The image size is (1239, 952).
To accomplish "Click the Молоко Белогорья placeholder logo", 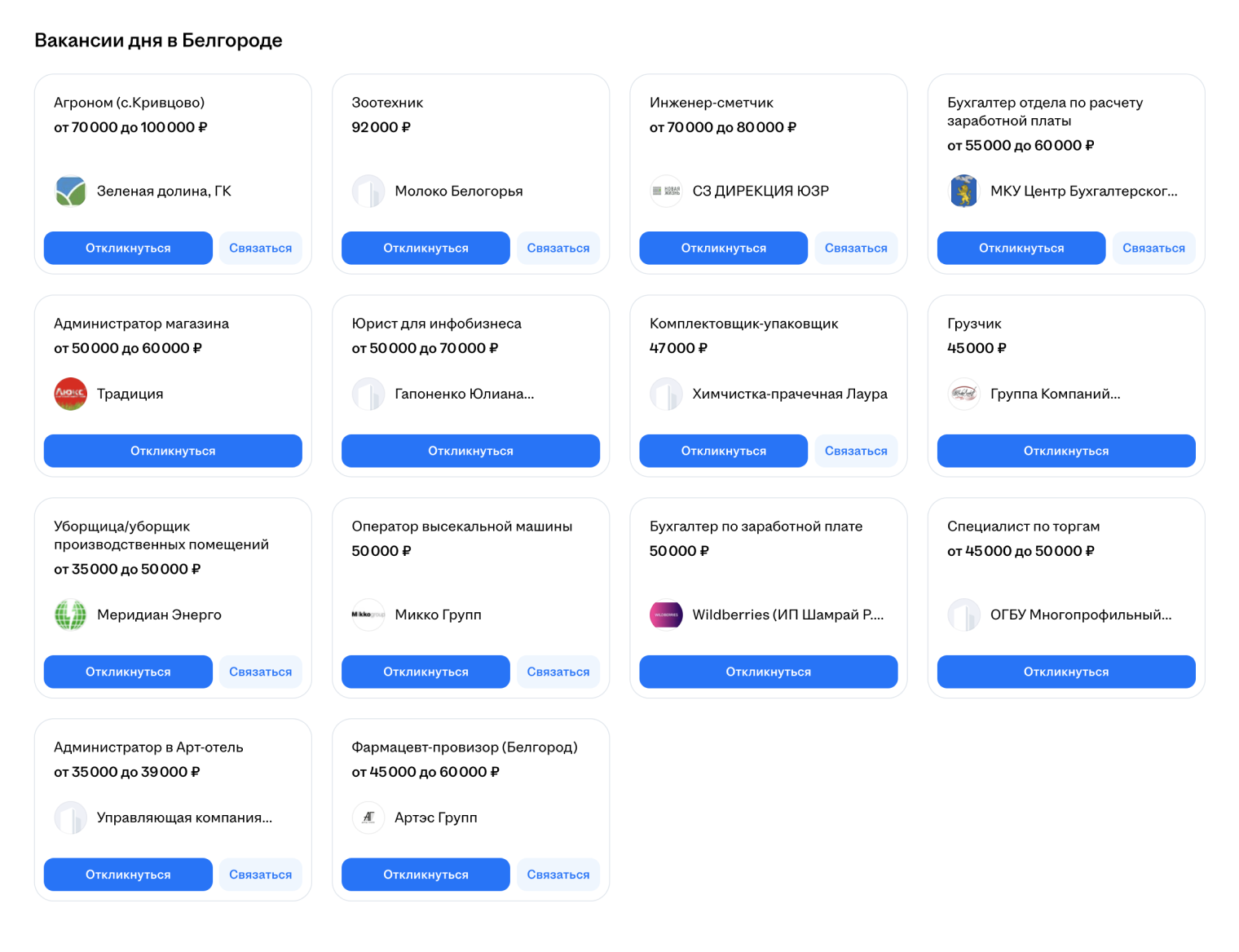I will tap(368, 192).
